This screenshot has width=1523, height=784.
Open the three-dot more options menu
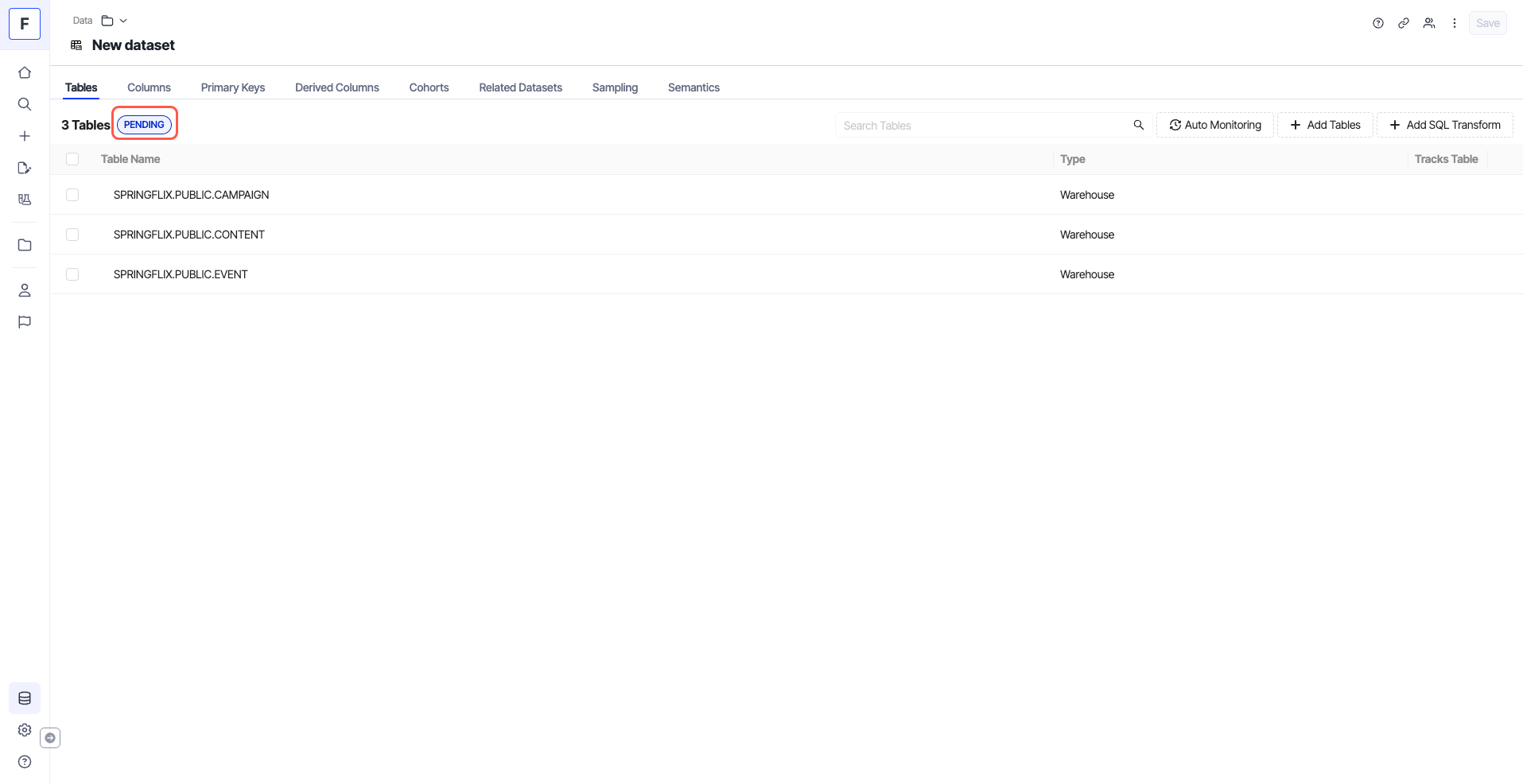[x=1455, y=23]
